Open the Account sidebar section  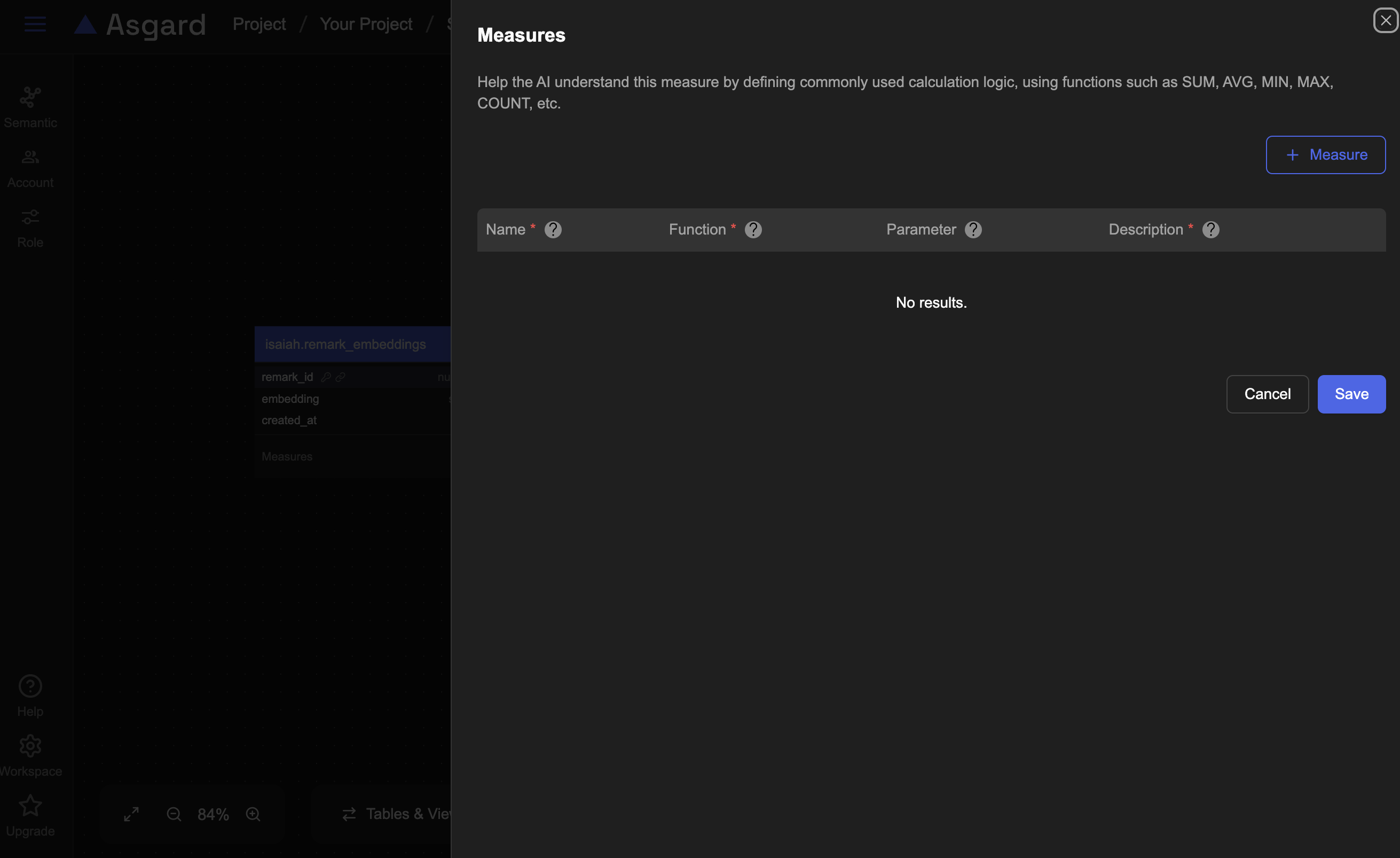[30, 167]
